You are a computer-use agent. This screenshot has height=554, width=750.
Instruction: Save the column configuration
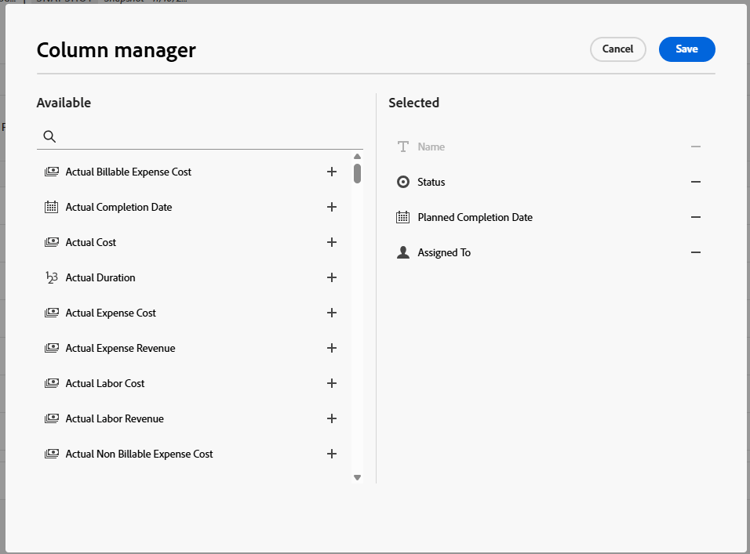[x=687, y=49]
